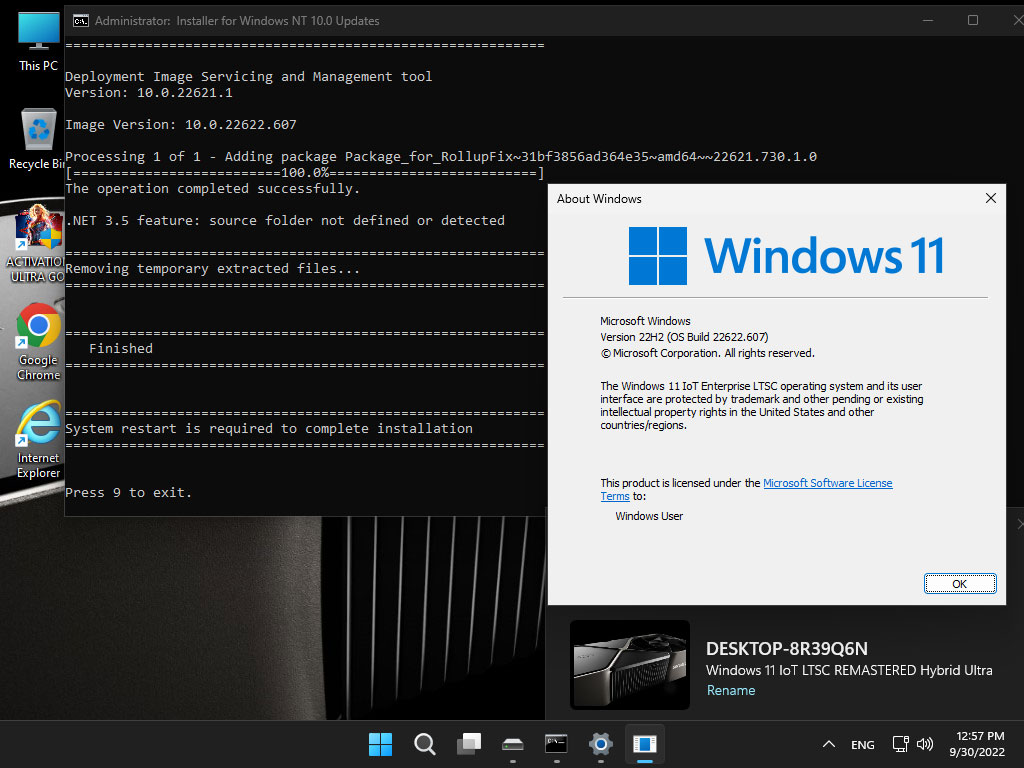Open This PC desktop icon
This screenshot has height=768, width=1024.
[38, 42]
